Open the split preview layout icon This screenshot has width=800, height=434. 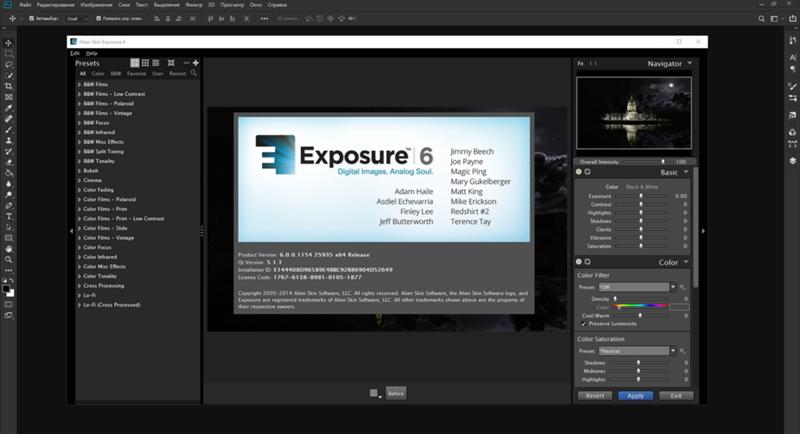(x=374, y=393)
